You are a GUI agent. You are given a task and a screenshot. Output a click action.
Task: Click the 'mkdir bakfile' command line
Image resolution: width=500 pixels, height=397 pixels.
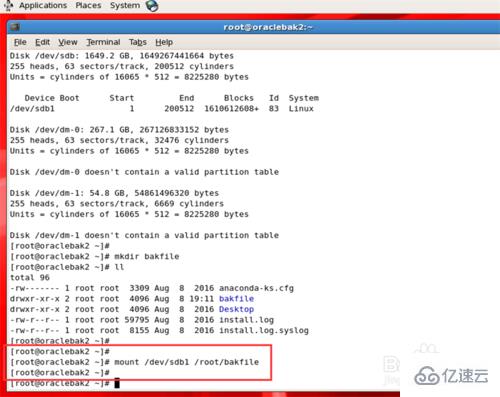click(x=95, y=256)
